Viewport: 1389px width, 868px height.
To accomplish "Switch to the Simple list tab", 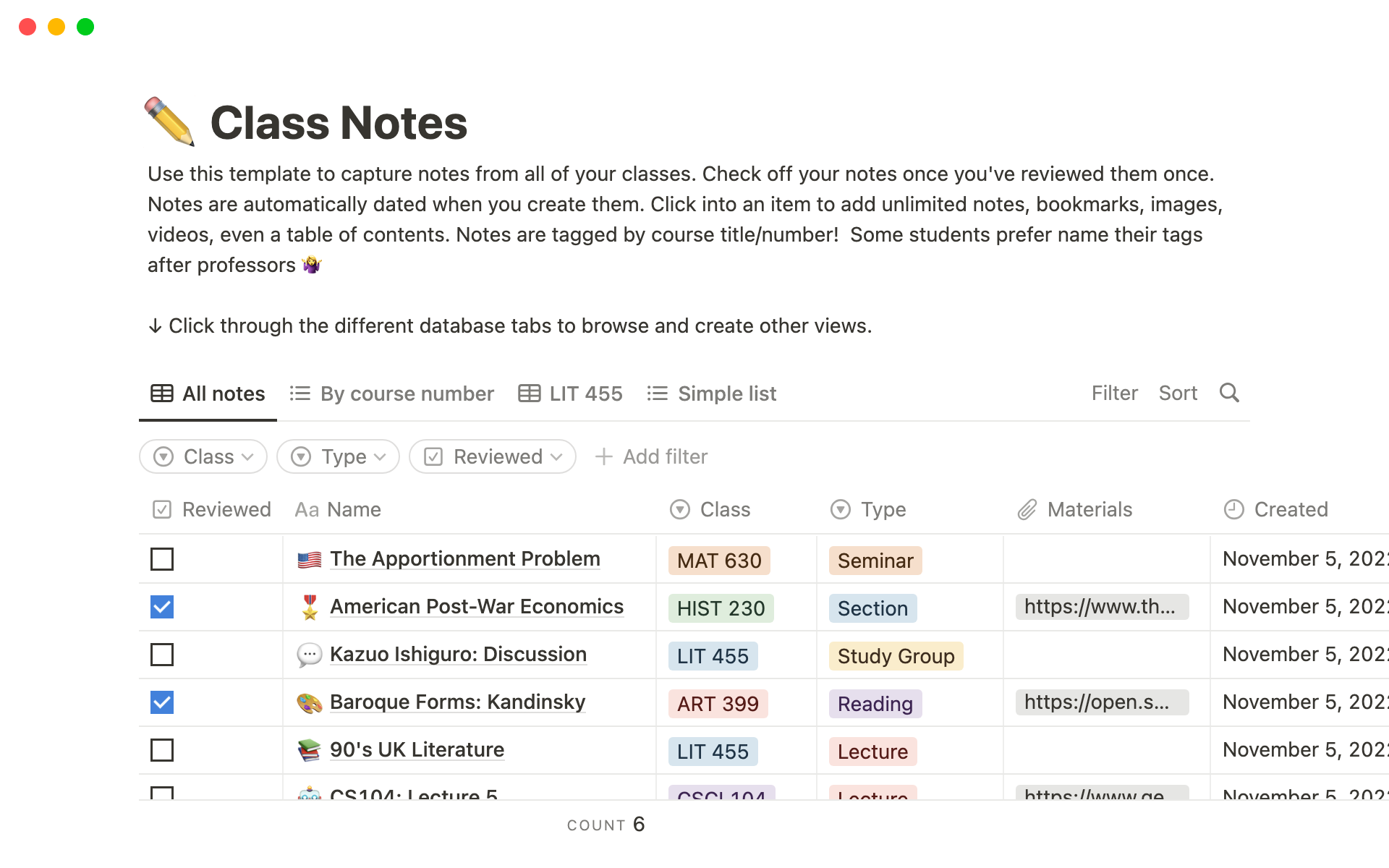I will point(728,392).
